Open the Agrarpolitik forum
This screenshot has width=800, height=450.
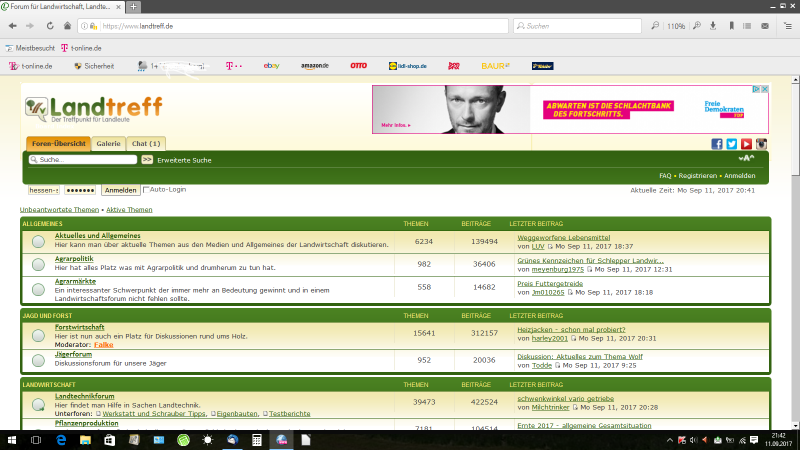(x=74, y=259)
